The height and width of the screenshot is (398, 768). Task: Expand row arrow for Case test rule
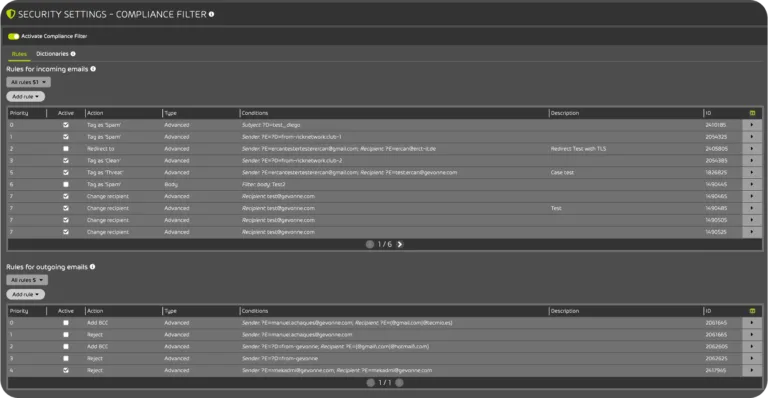tap(752, 172)
